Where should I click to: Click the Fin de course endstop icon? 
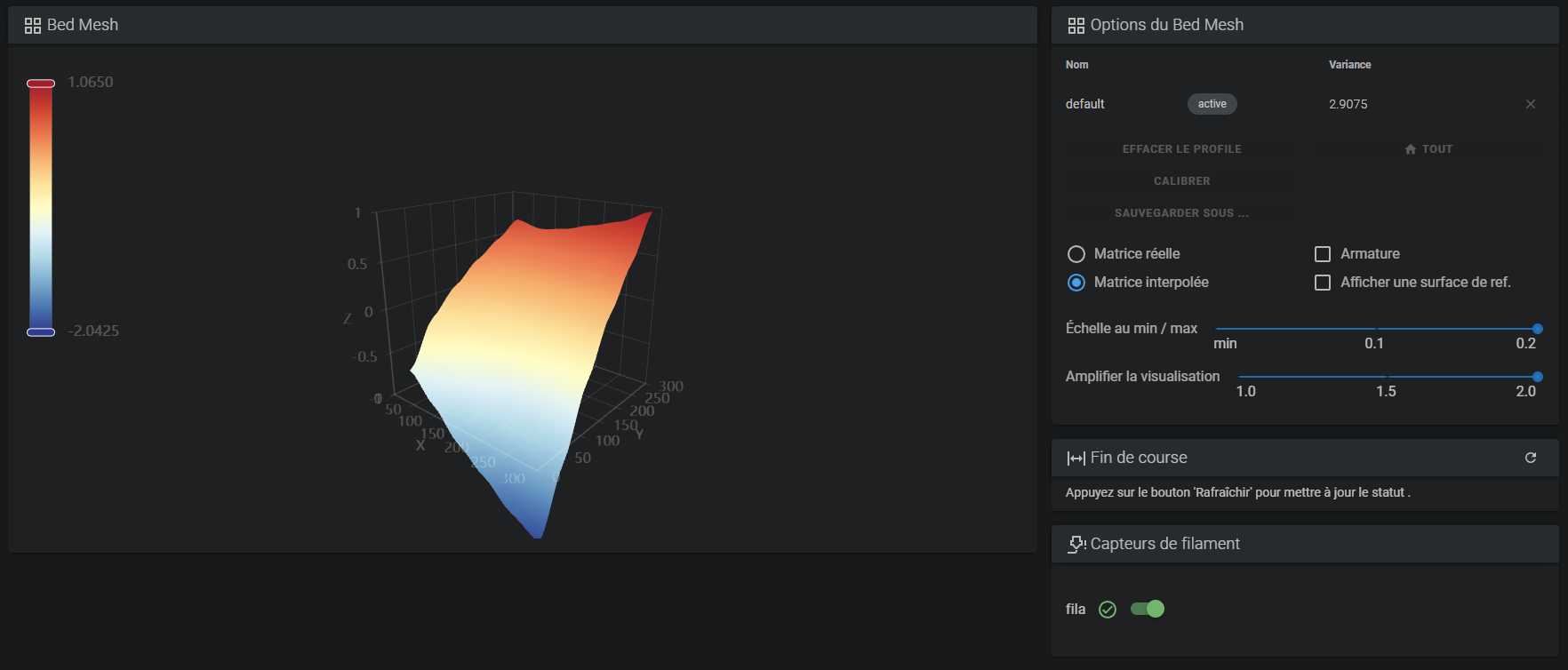tap(1076, 459)
